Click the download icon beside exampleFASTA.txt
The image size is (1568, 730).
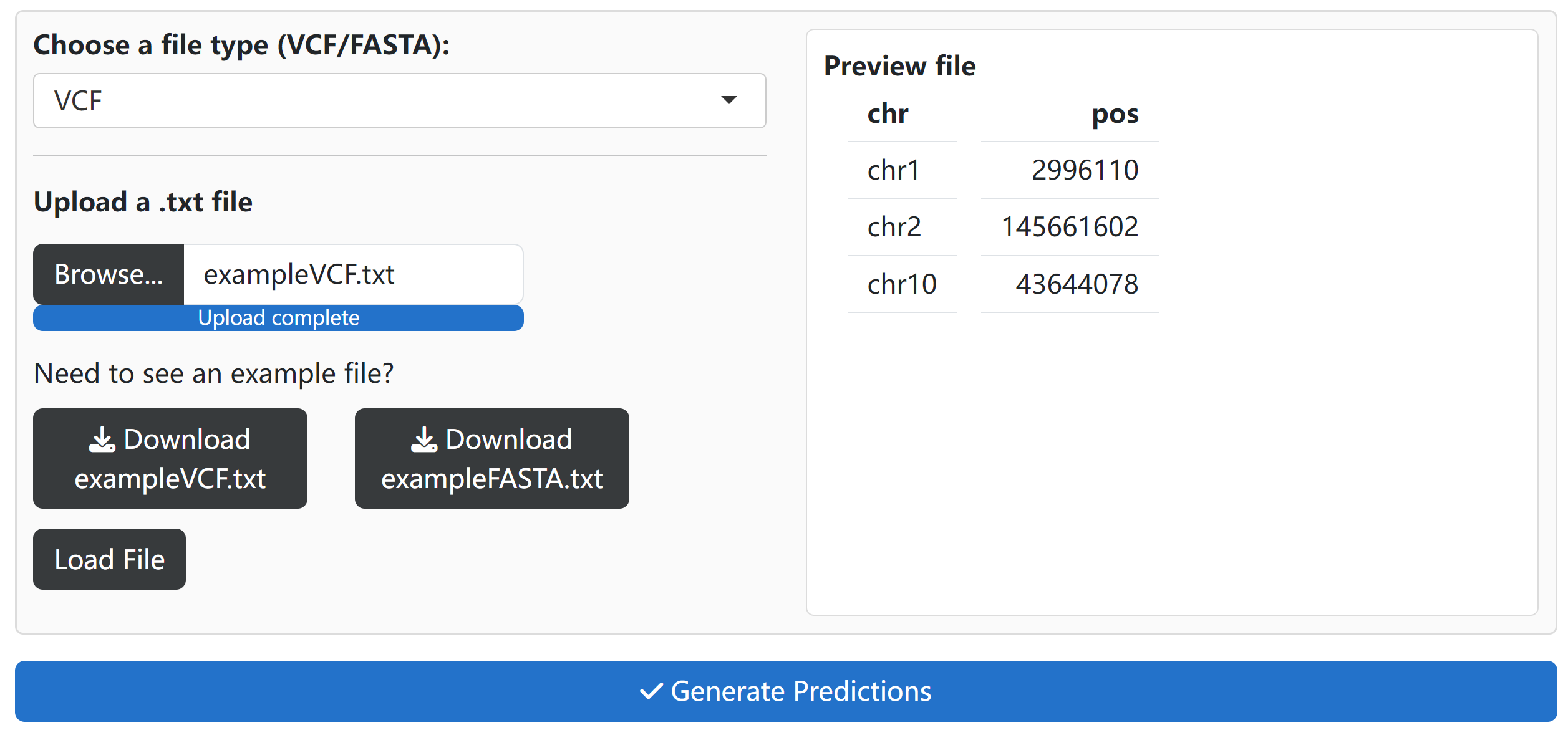tap(424, 439)
